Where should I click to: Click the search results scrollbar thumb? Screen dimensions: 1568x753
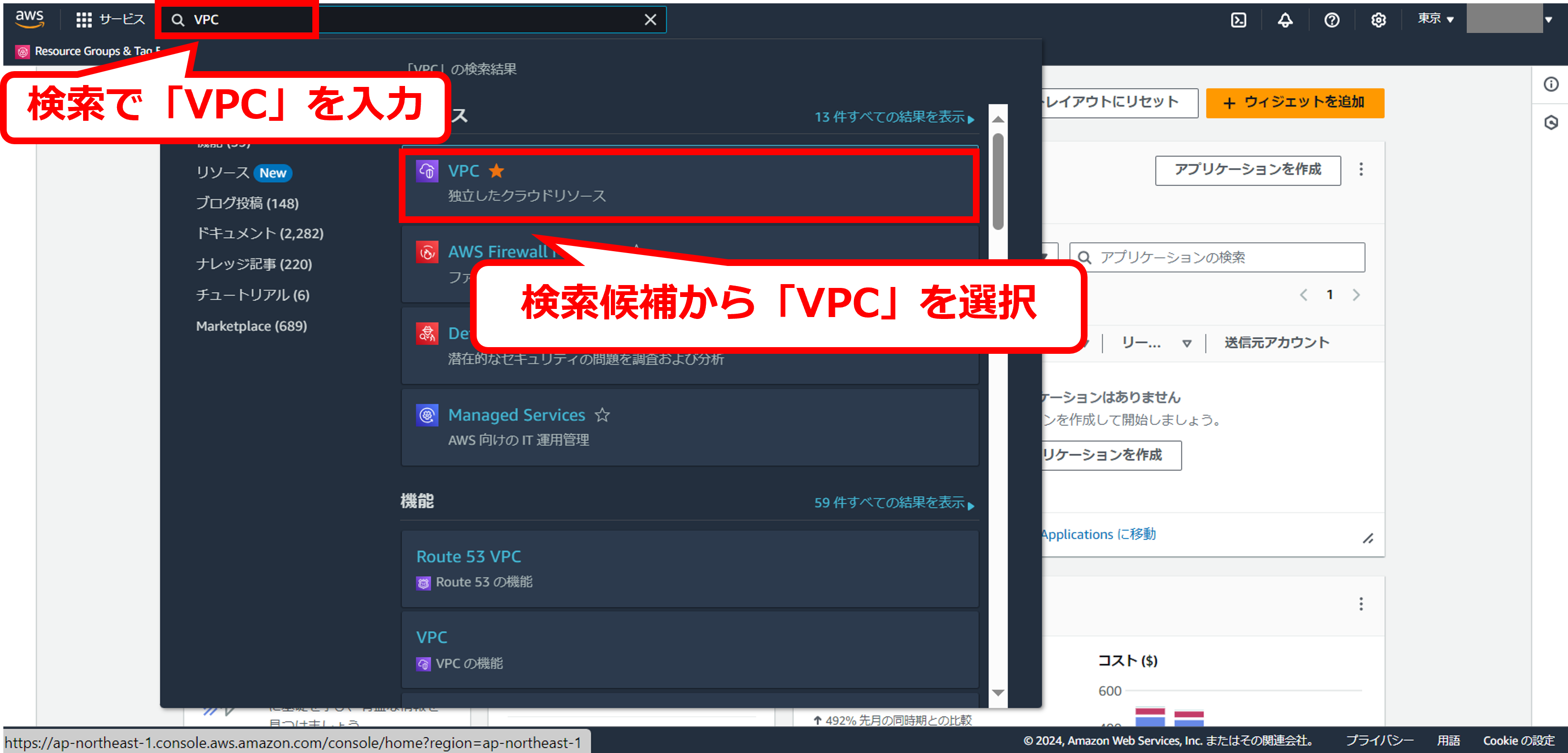[998, 181]
